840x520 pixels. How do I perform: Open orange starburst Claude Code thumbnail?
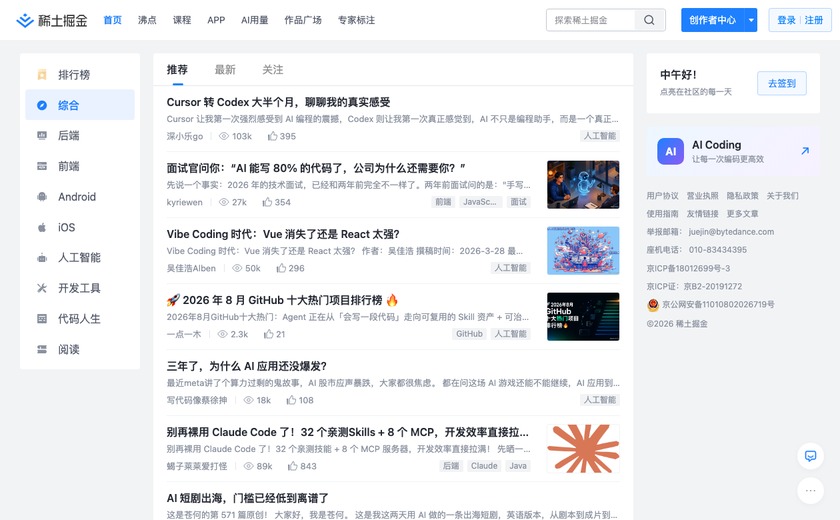(583, 449)
